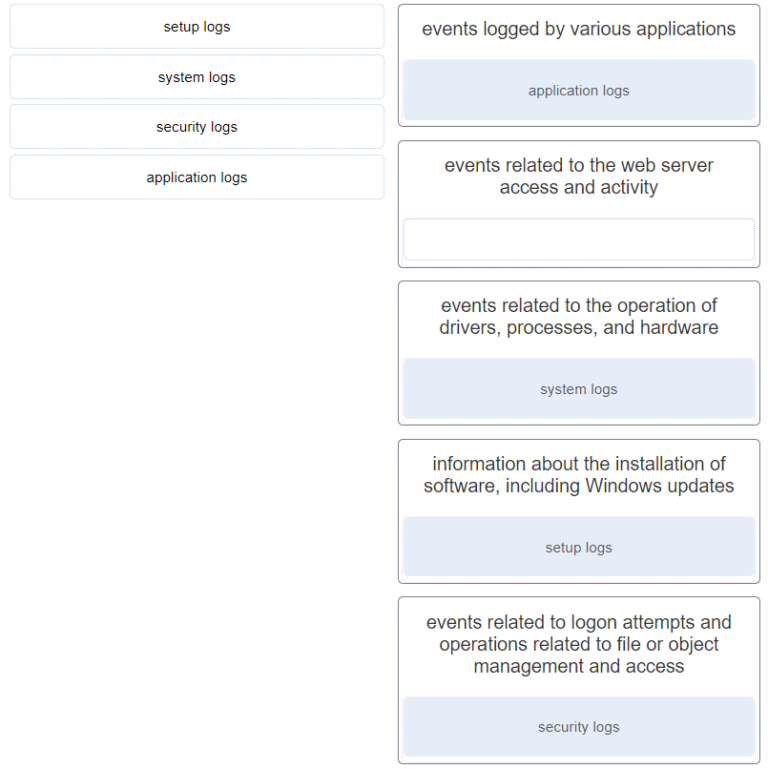768x769 pixels.
Task: Click the system logs answer placed under drivers description
Action: (x=578, y=389)
